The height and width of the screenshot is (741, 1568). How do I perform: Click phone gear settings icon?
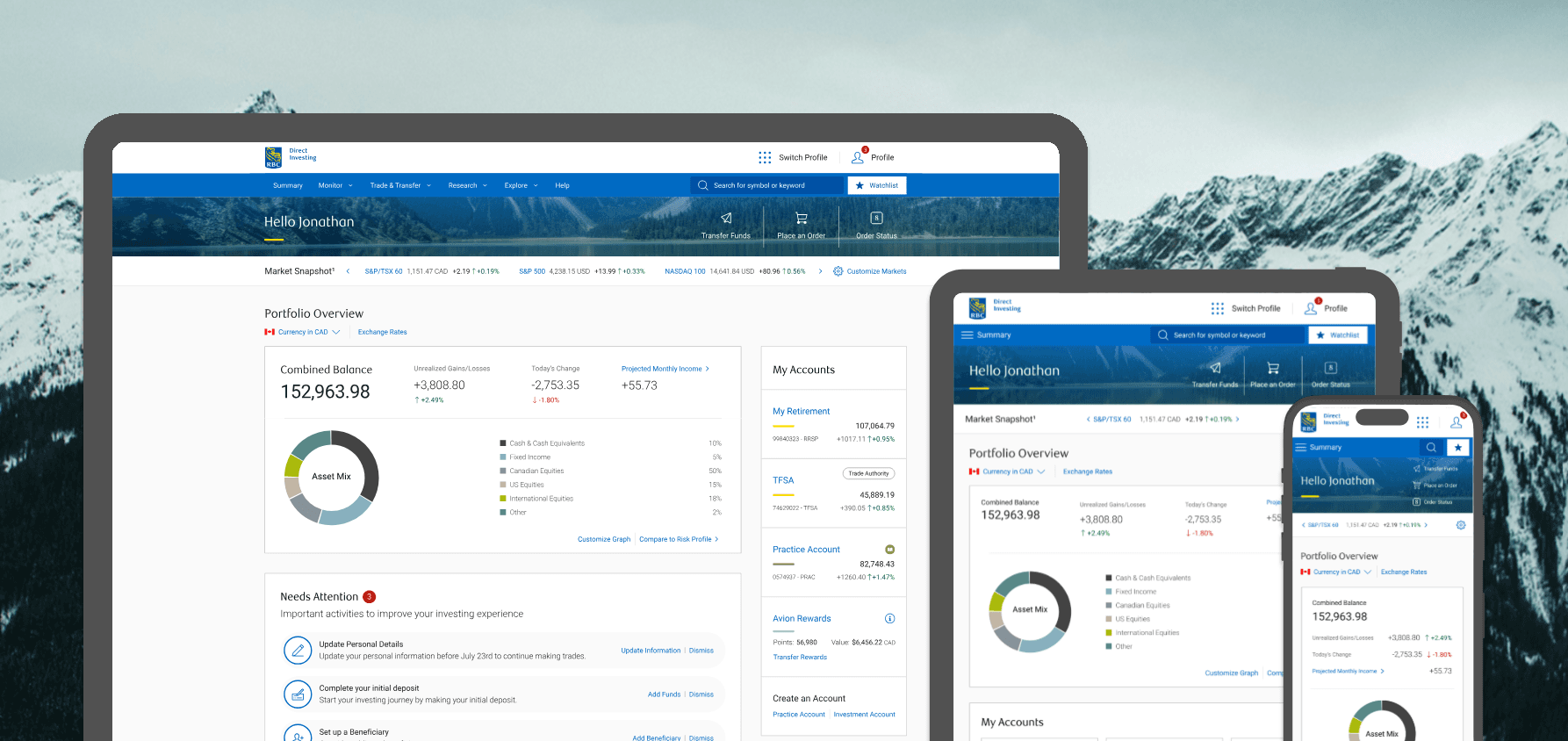pyautogui.click(x=1461, y=525)
